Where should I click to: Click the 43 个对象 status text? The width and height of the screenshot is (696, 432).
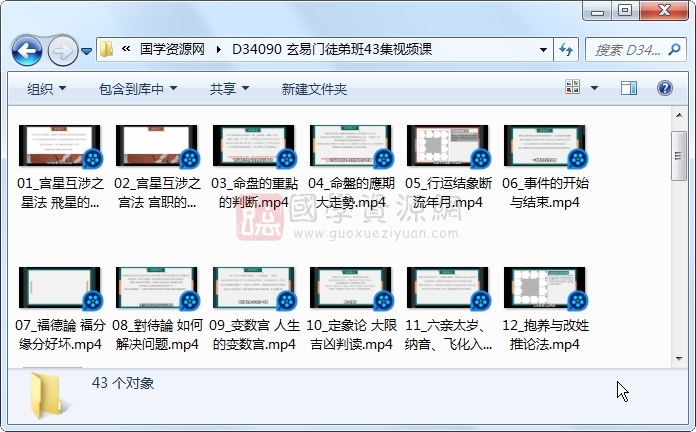click(123, 383)
